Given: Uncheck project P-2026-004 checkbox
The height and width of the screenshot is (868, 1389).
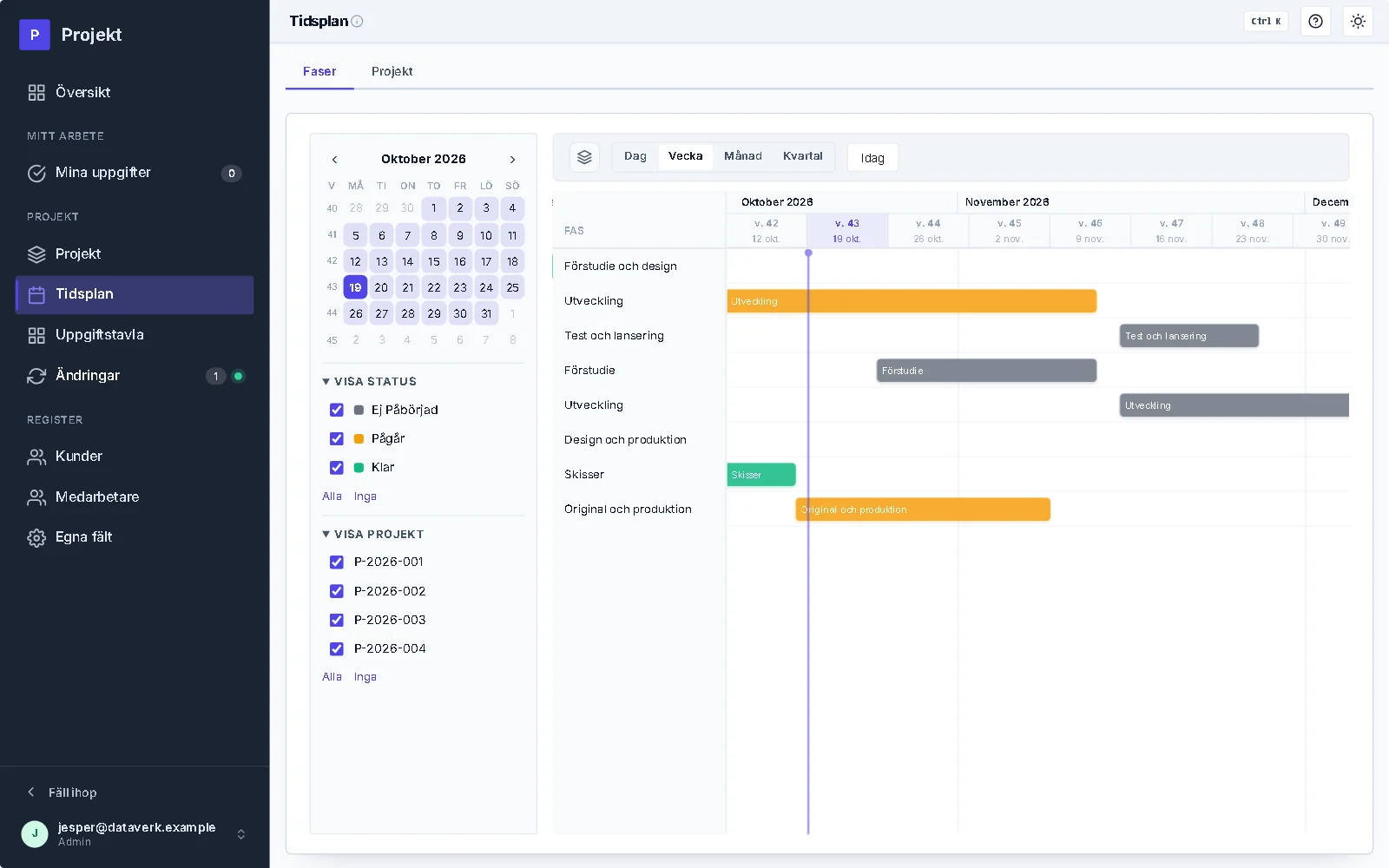Looking at the screenshot, I should point(337,648).
